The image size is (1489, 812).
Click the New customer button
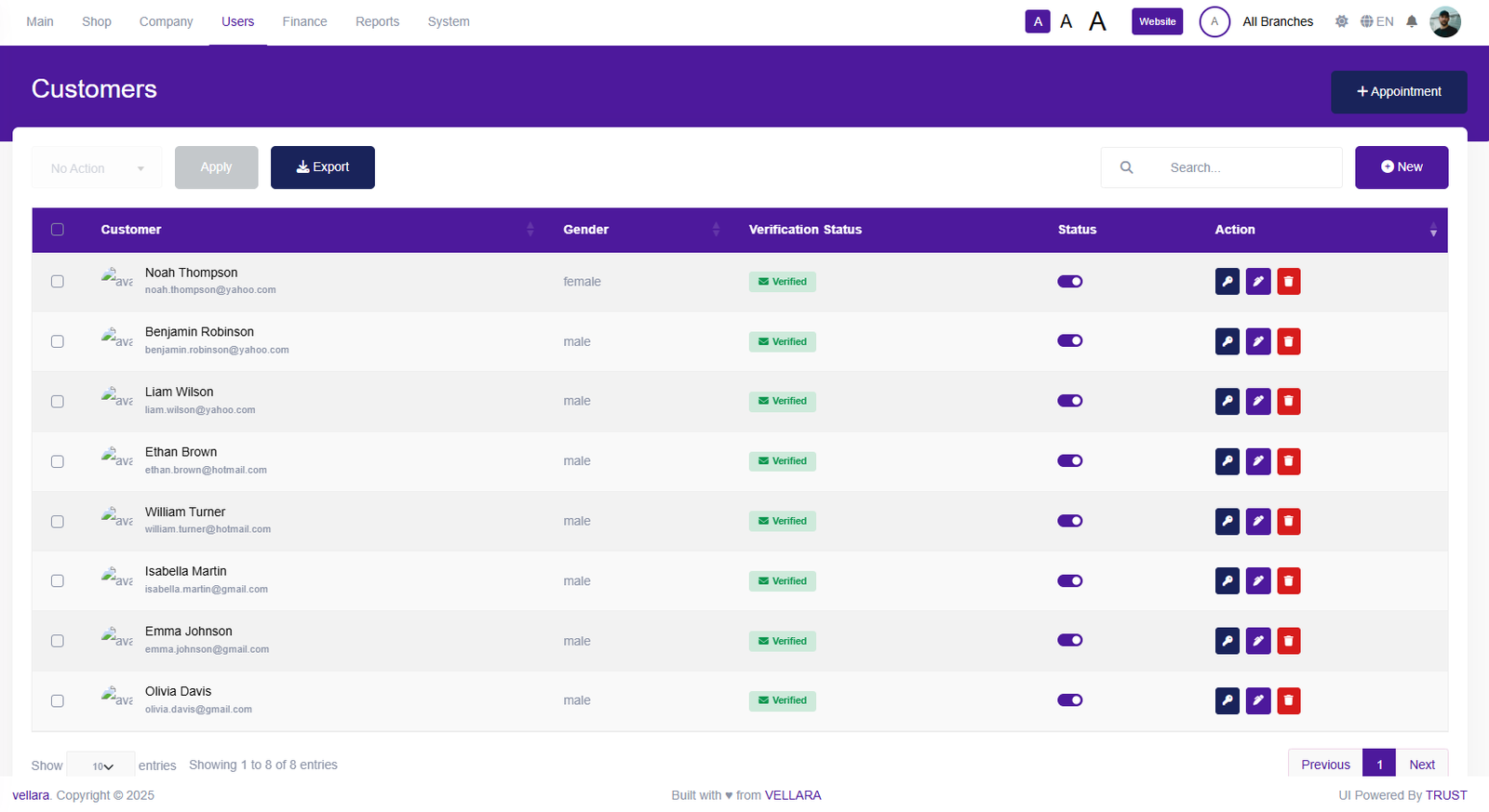[x=1401, y=167]
